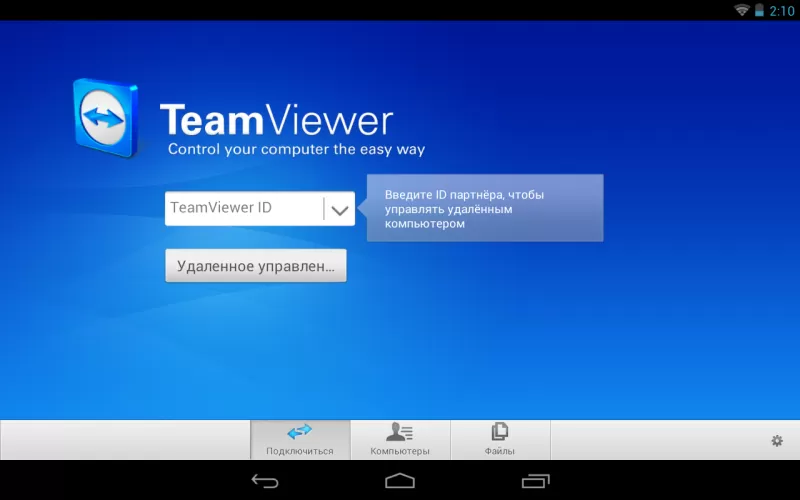The height and width of the screenshot is (500, 800).
Task: Tap the 2:10 clock in status bar
Action: click(x=782, y=10)
